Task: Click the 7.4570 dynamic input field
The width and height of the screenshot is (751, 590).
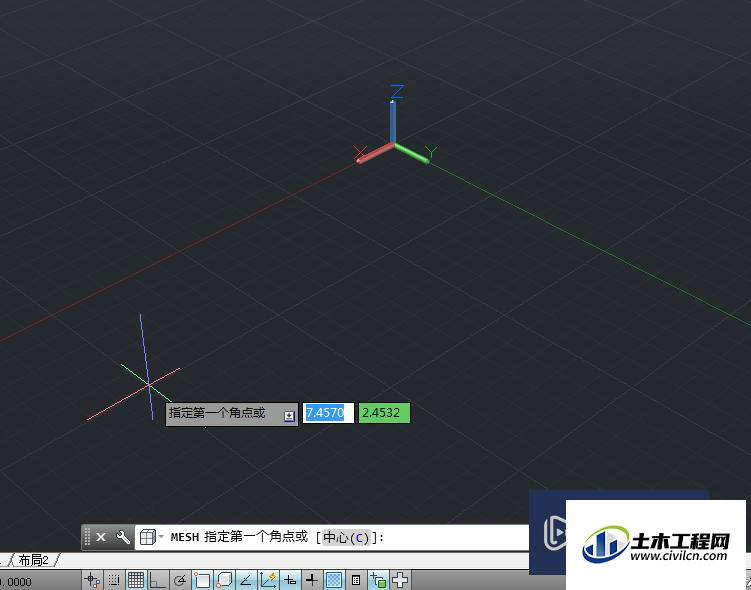Action: [x=328, y=413]
